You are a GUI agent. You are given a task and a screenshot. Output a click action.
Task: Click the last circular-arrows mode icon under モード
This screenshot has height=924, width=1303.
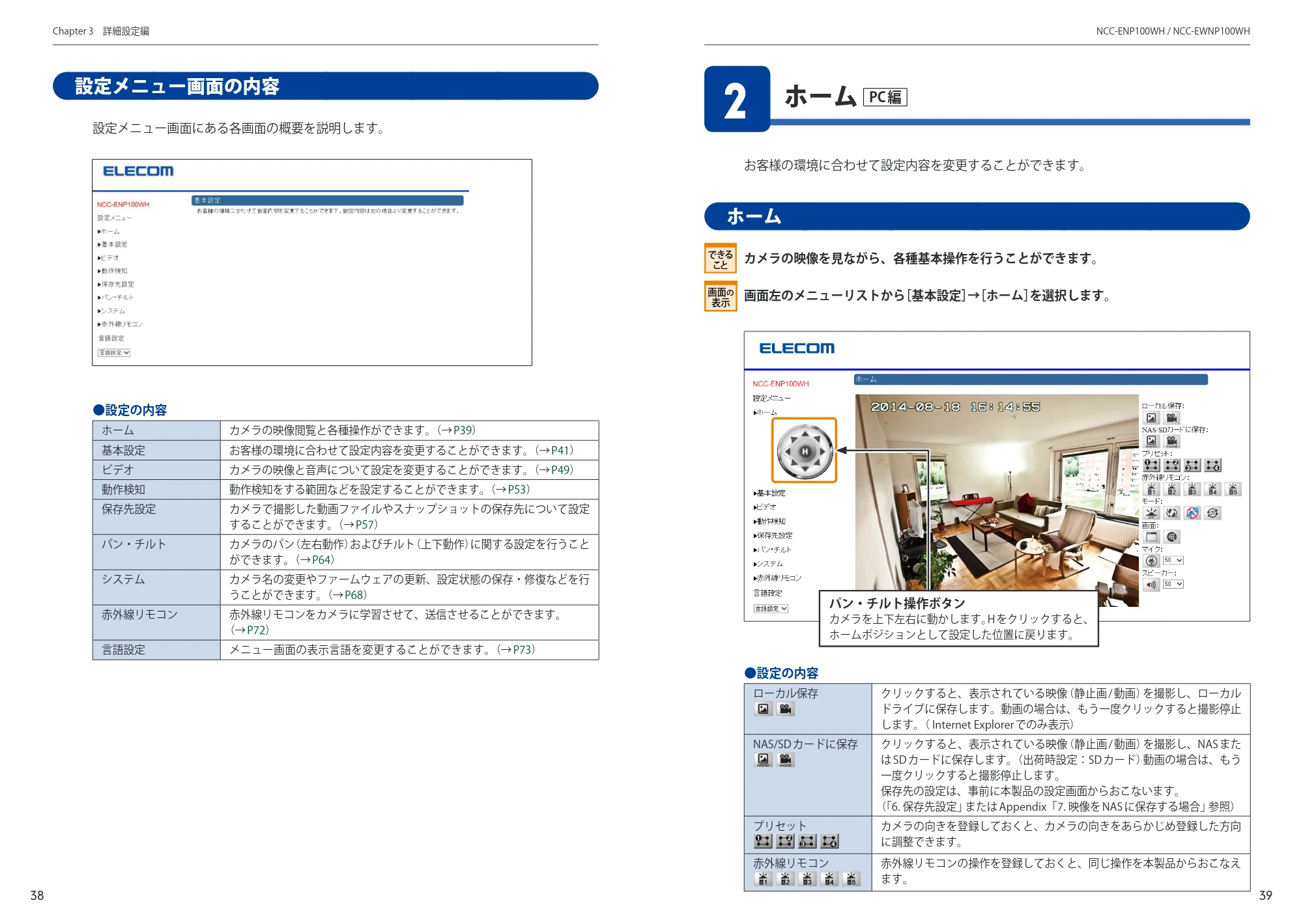pyautogui.click(x=1212, y=513)
